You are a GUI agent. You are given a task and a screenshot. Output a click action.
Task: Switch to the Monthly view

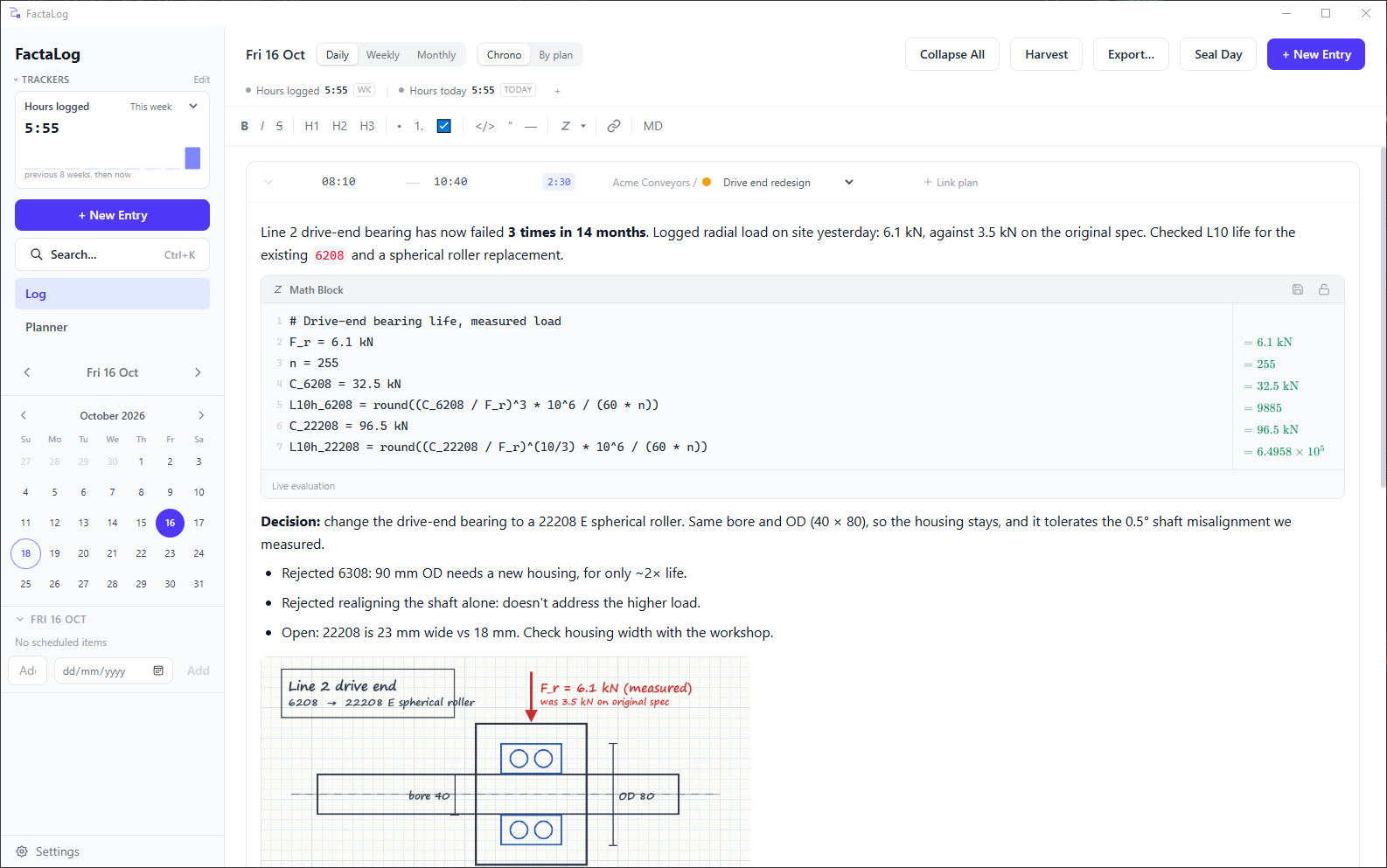point(436,54)
